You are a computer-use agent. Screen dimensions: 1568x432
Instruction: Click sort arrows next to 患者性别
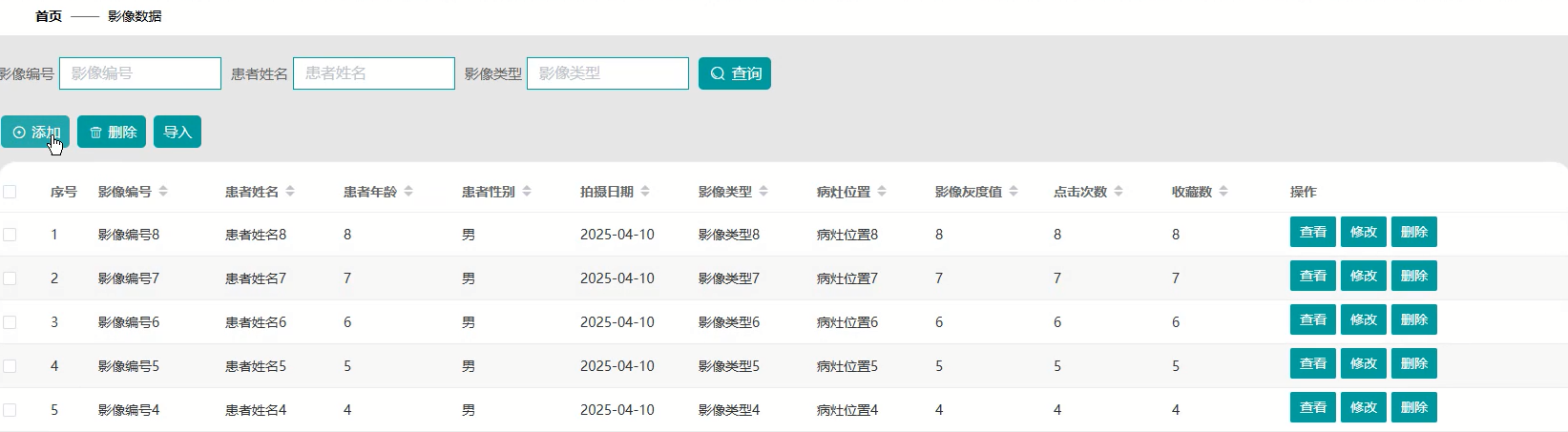click(x=527, y=192)
